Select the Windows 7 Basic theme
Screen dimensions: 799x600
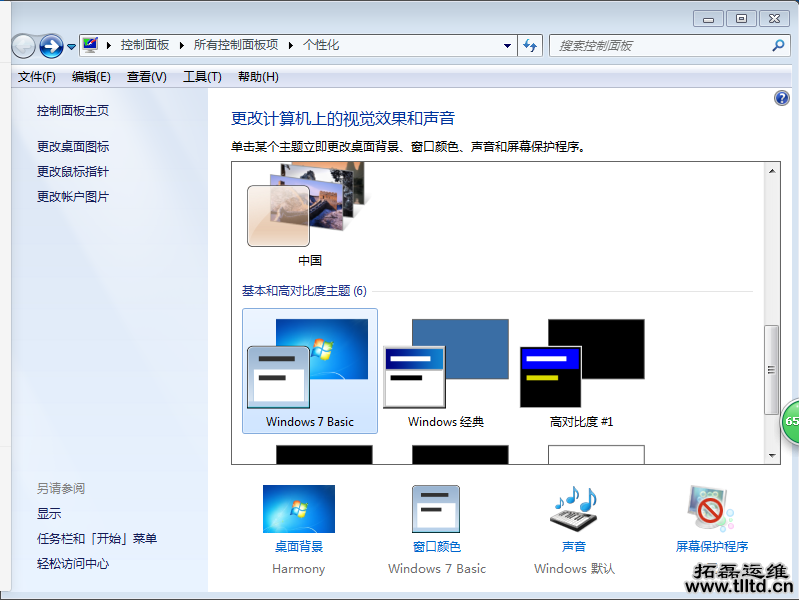pos(310,371)
